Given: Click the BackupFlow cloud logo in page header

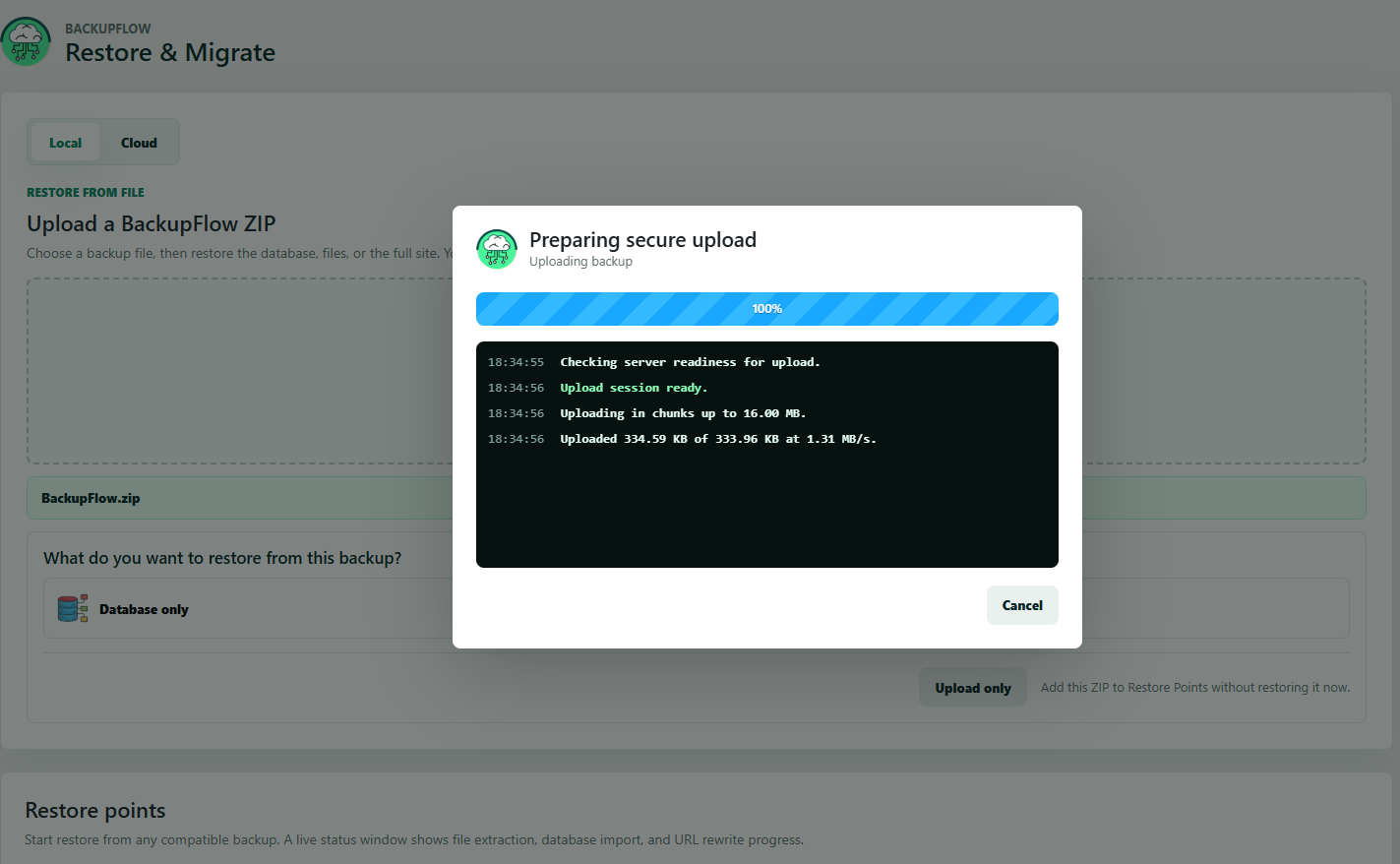Looking at the screenshot, I should tap(26, 42).
